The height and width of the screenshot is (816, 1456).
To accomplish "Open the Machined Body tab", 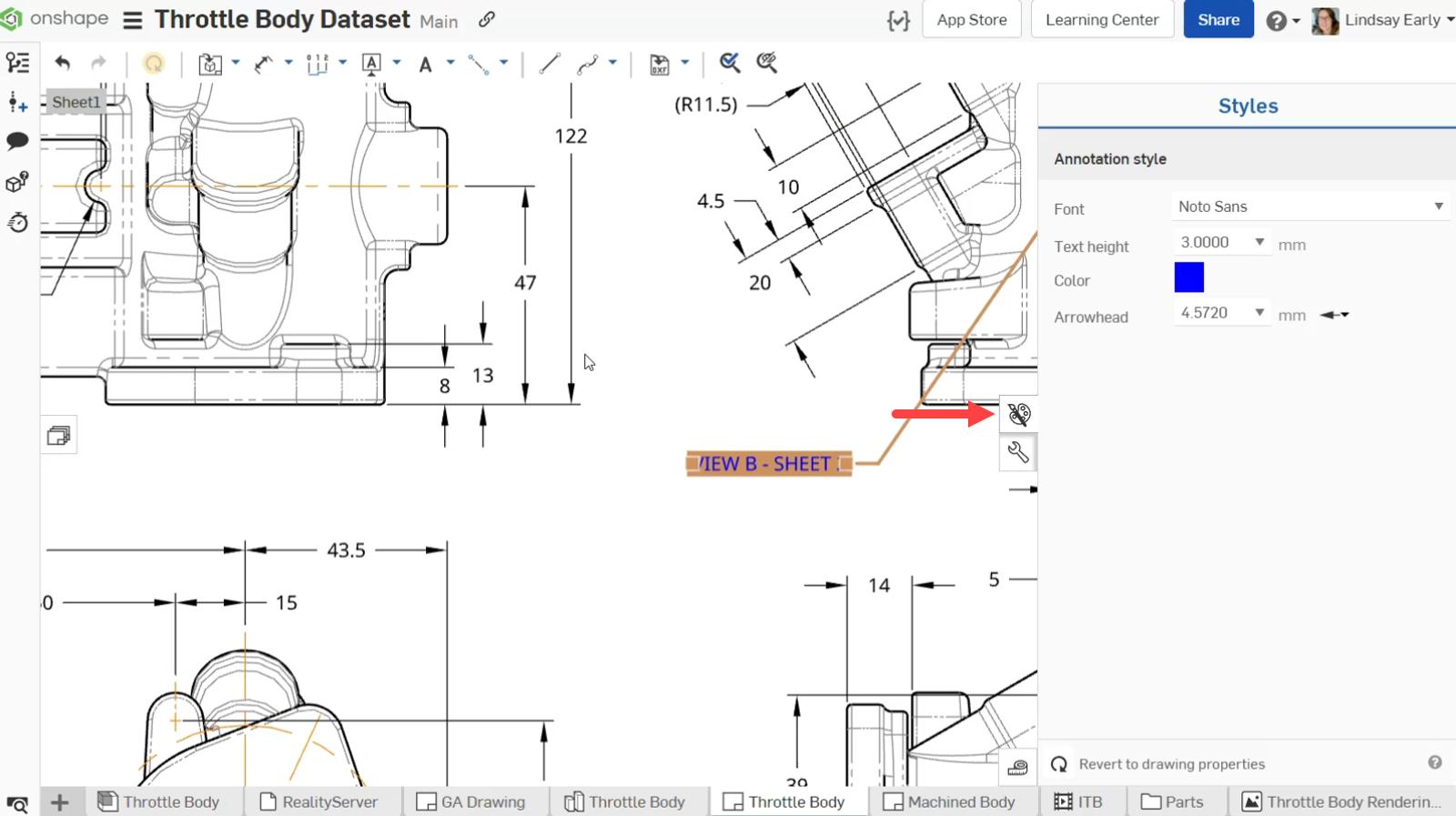I will (950, 801).
